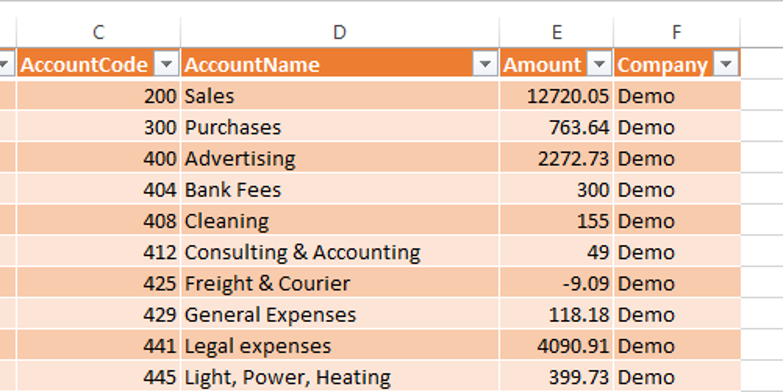Select the cell with account code 445
This screenshot has height=392, width=783.
coord(98,377)
